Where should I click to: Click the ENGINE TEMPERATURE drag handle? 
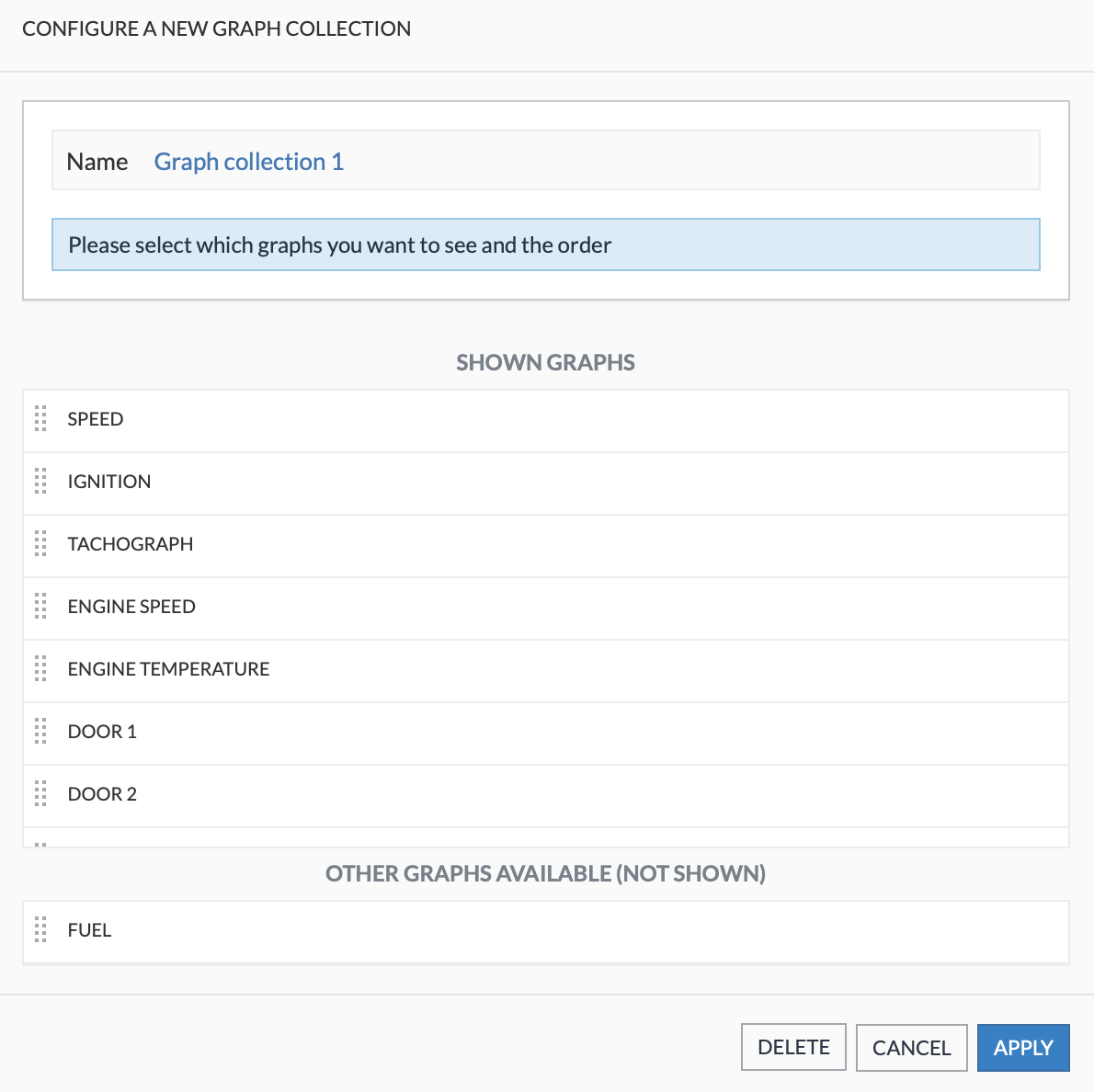point(40,669)
